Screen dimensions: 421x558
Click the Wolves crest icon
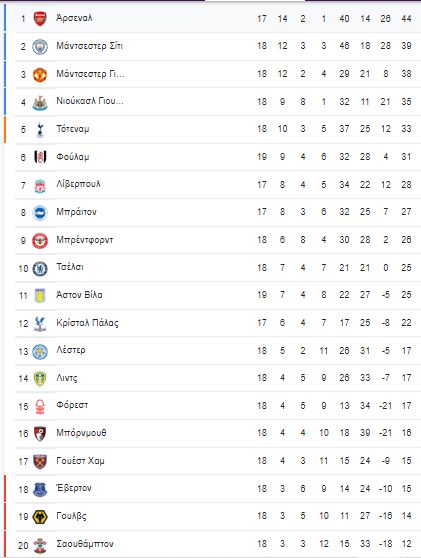tap(40, 517)
